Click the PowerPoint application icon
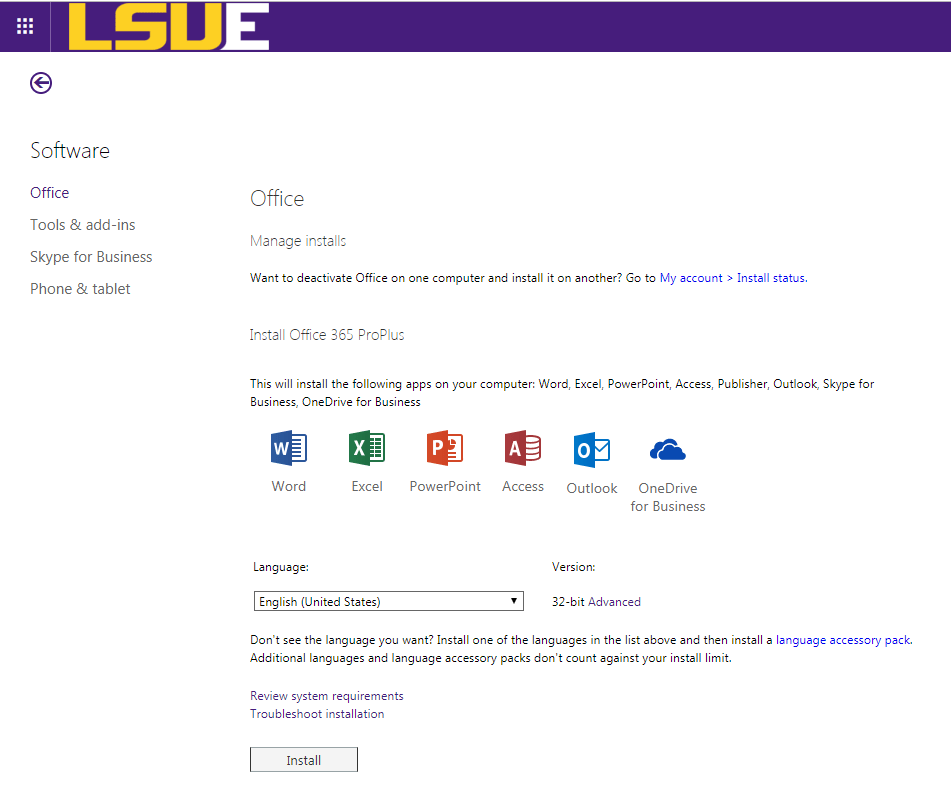951x790 pixels. coord(445,448)
